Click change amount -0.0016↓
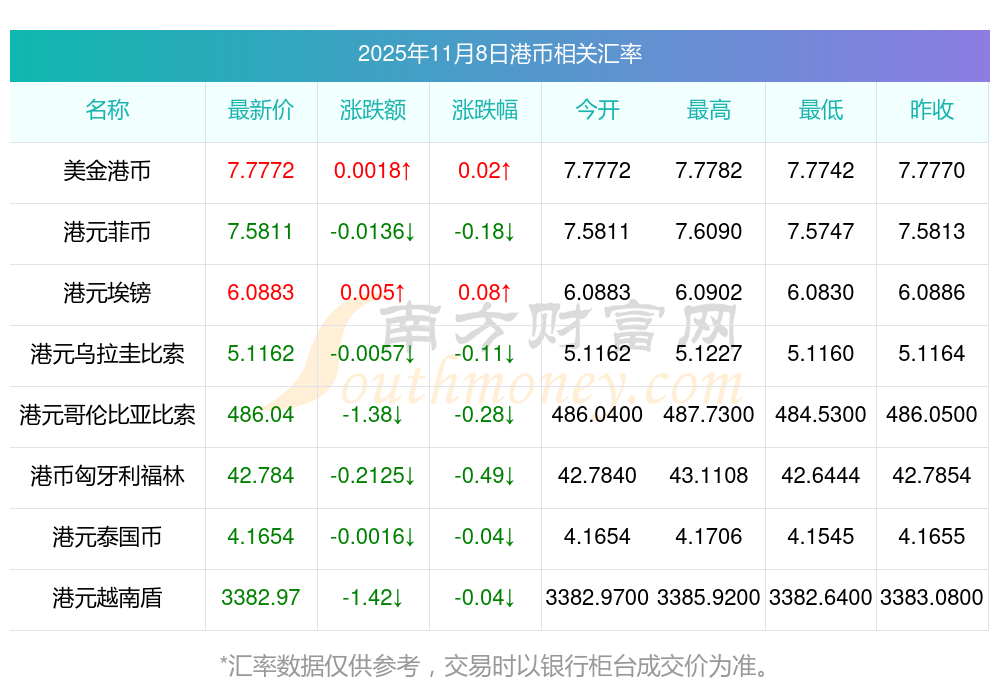 tap(373, 537)
